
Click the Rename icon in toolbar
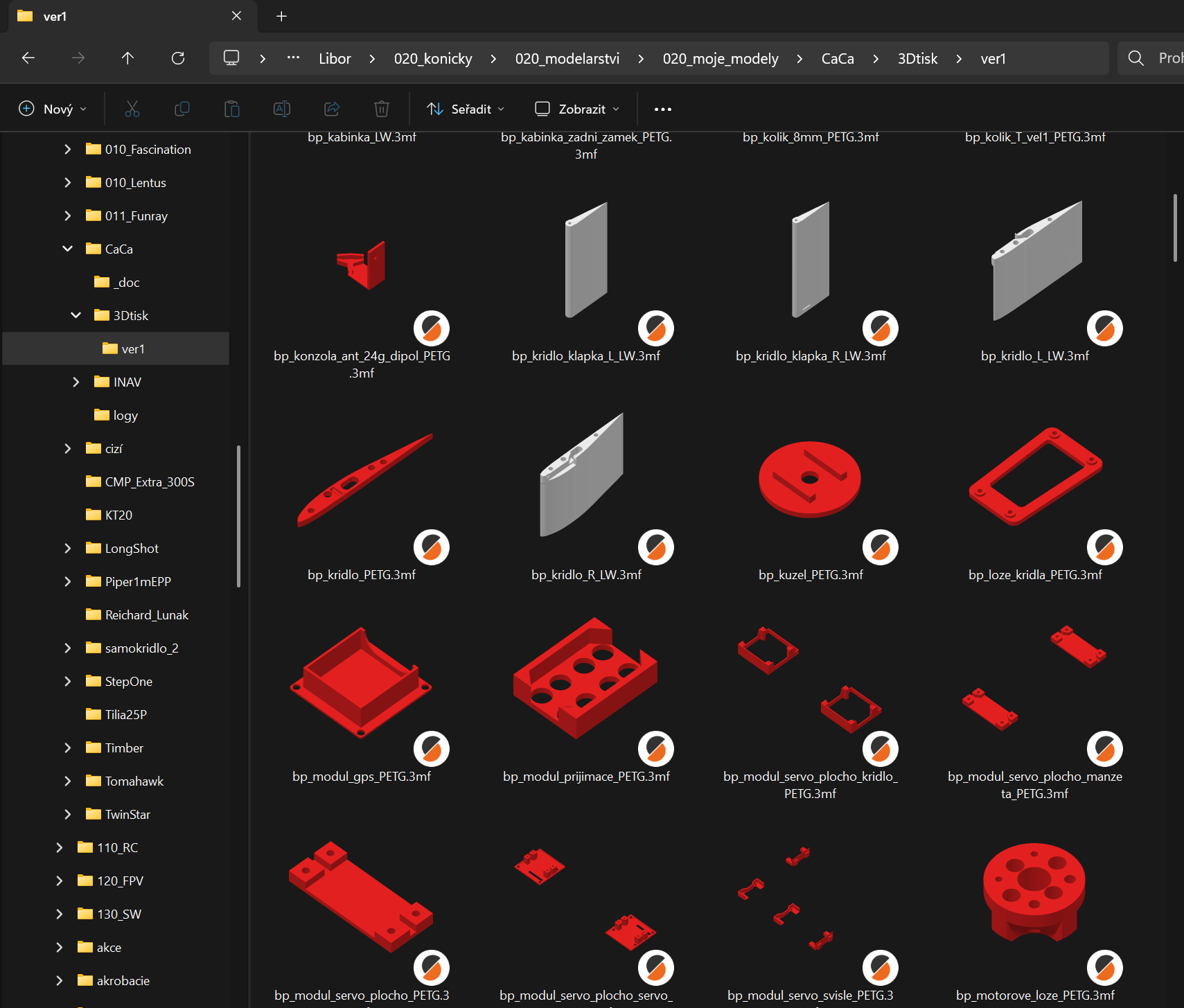282,109
